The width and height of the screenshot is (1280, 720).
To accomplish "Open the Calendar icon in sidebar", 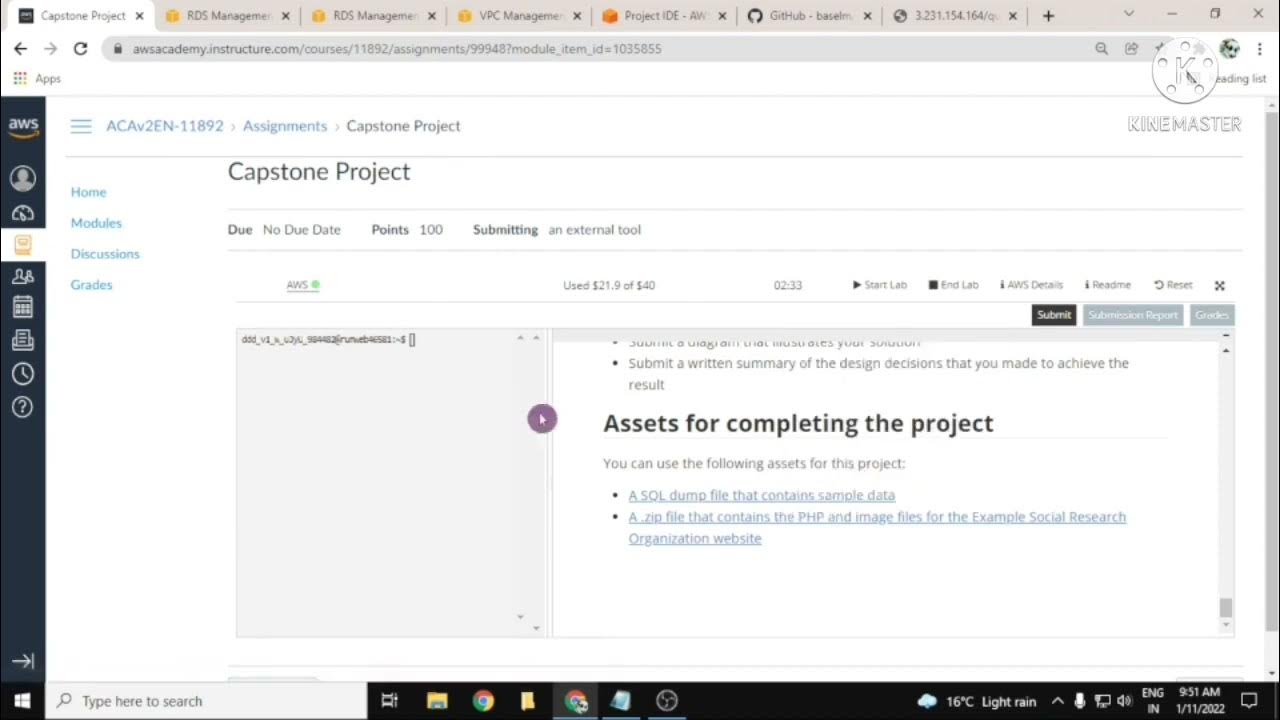I will point(23,307).
